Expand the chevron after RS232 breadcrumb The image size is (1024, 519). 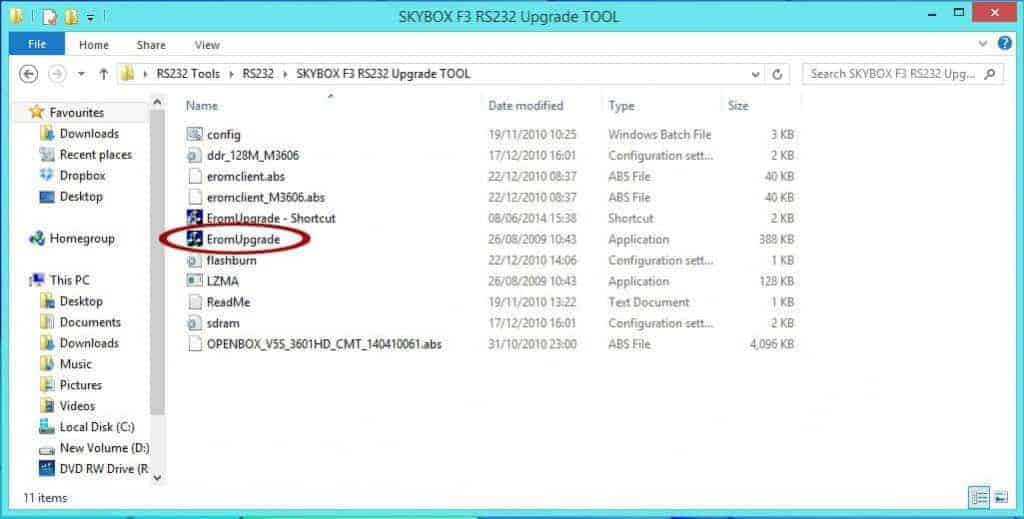(x=285, y=74)
